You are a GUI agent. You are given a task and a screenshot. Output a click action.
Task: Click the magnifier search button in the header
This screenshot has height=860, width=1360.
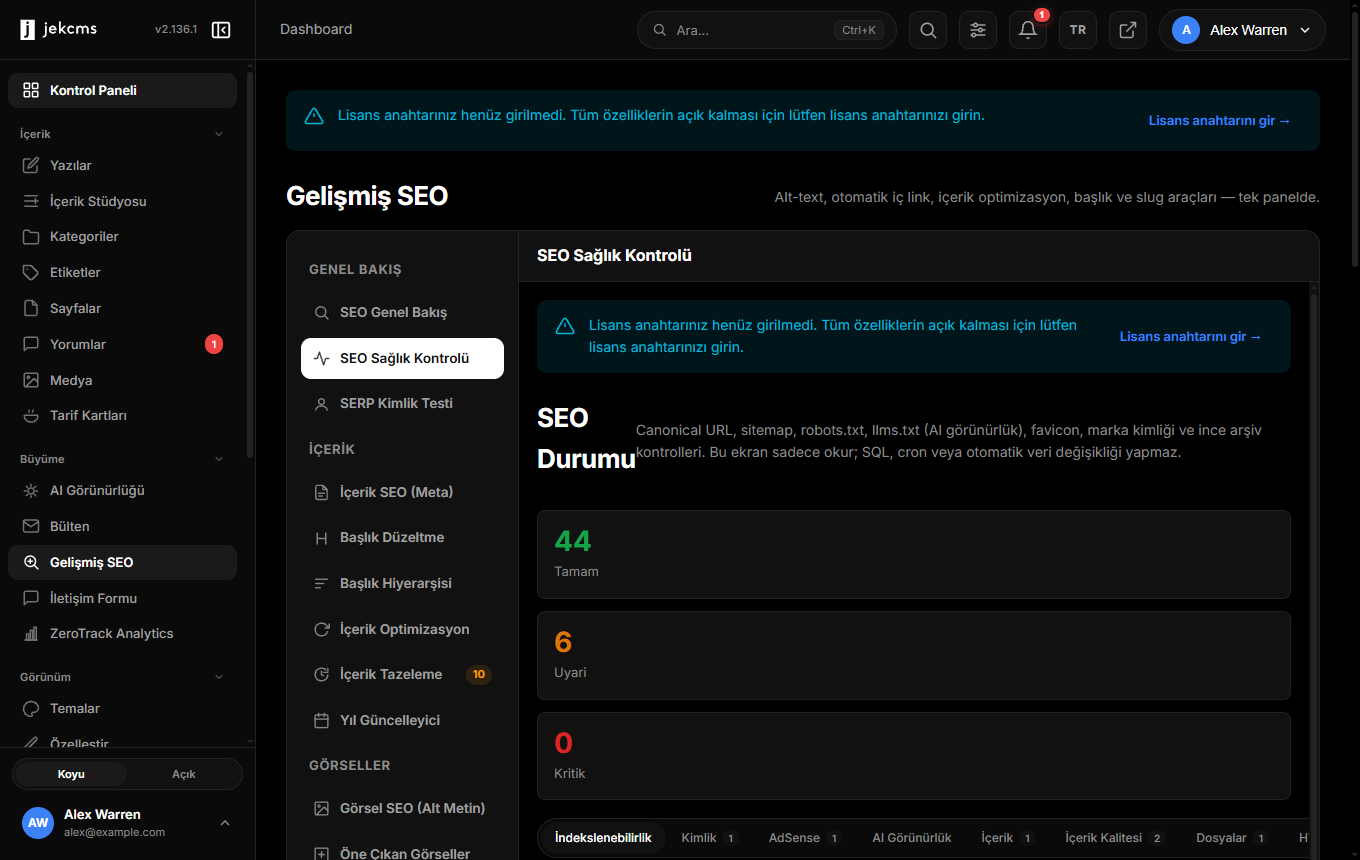click(928, 30)
